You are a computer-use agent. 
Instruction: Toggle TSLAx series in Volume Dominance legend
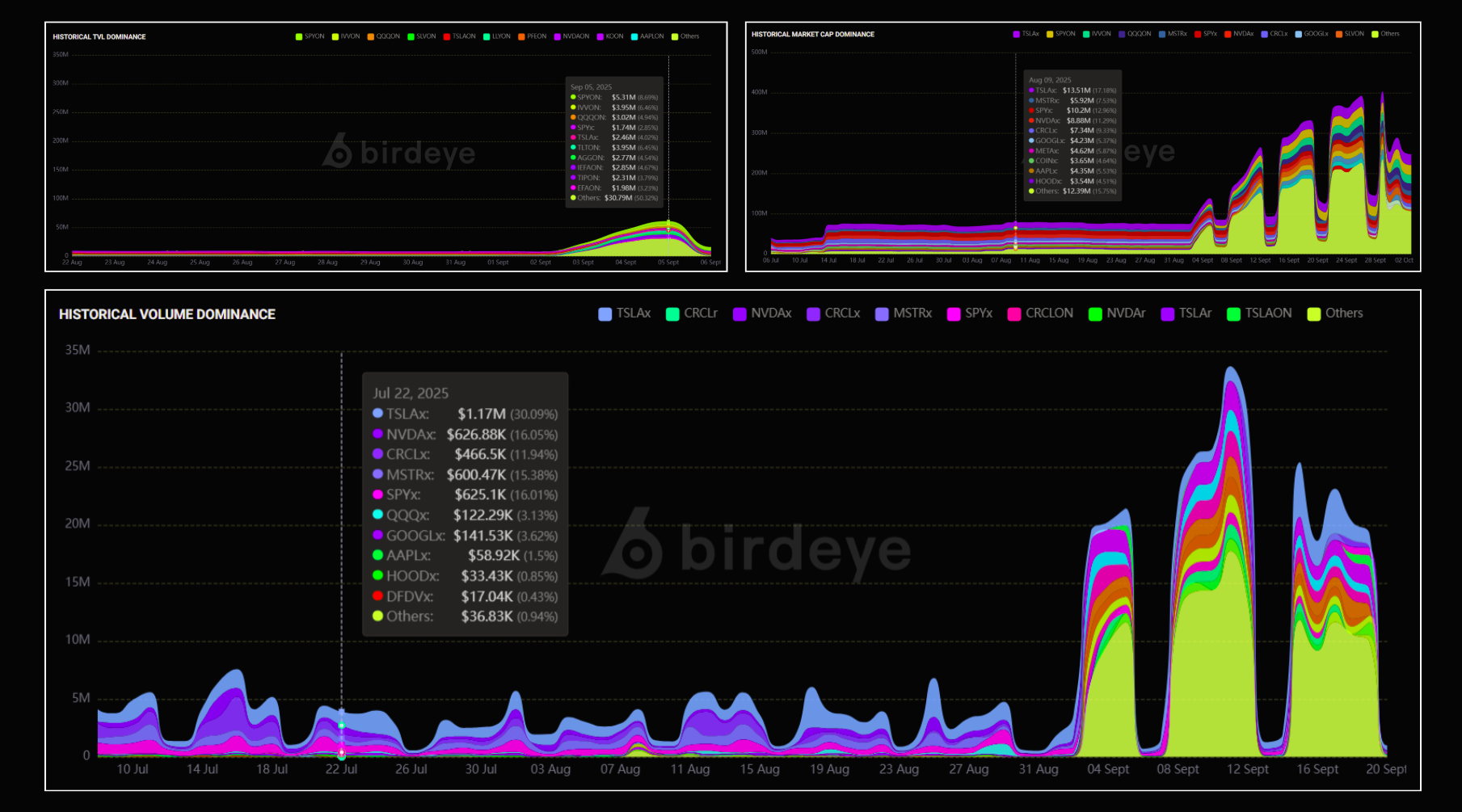point(624,313)
